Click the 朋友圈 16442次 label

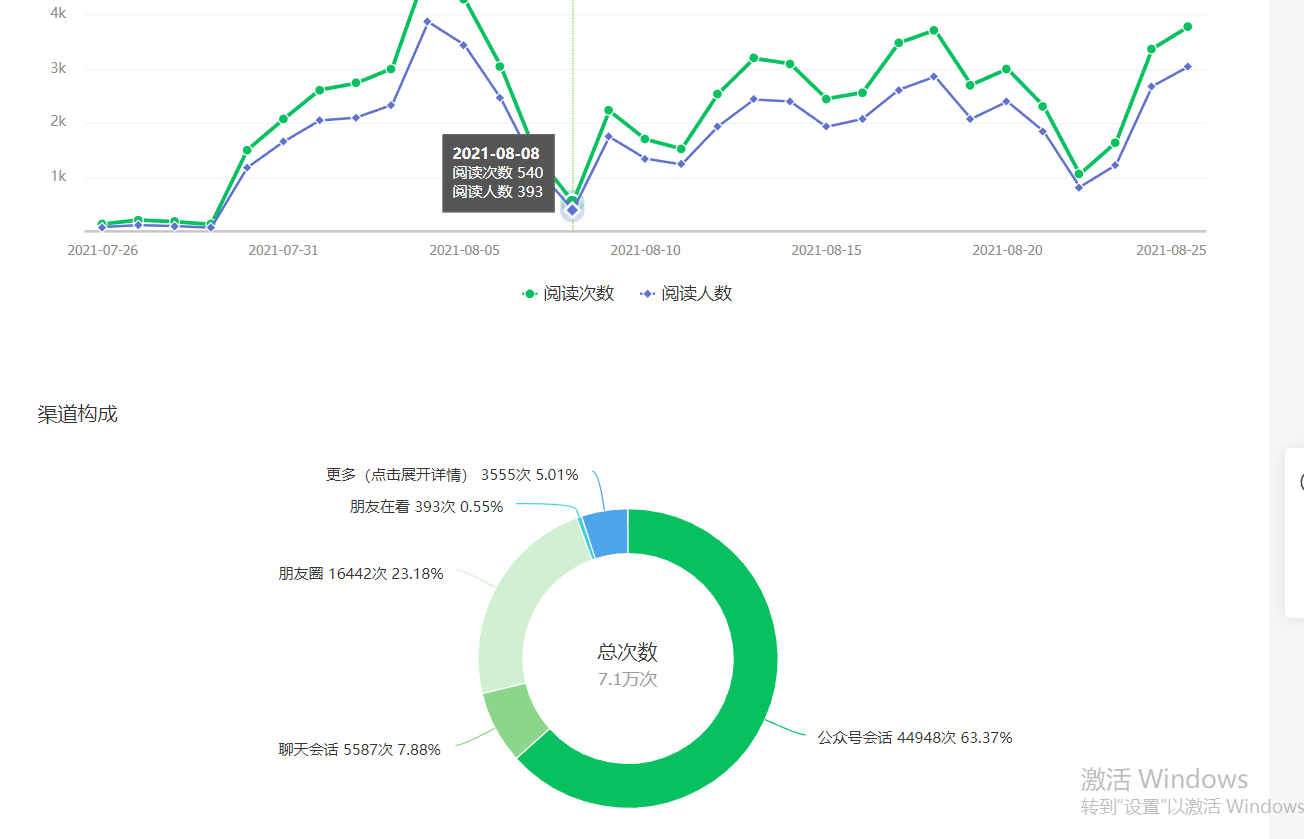pos(360,574)
